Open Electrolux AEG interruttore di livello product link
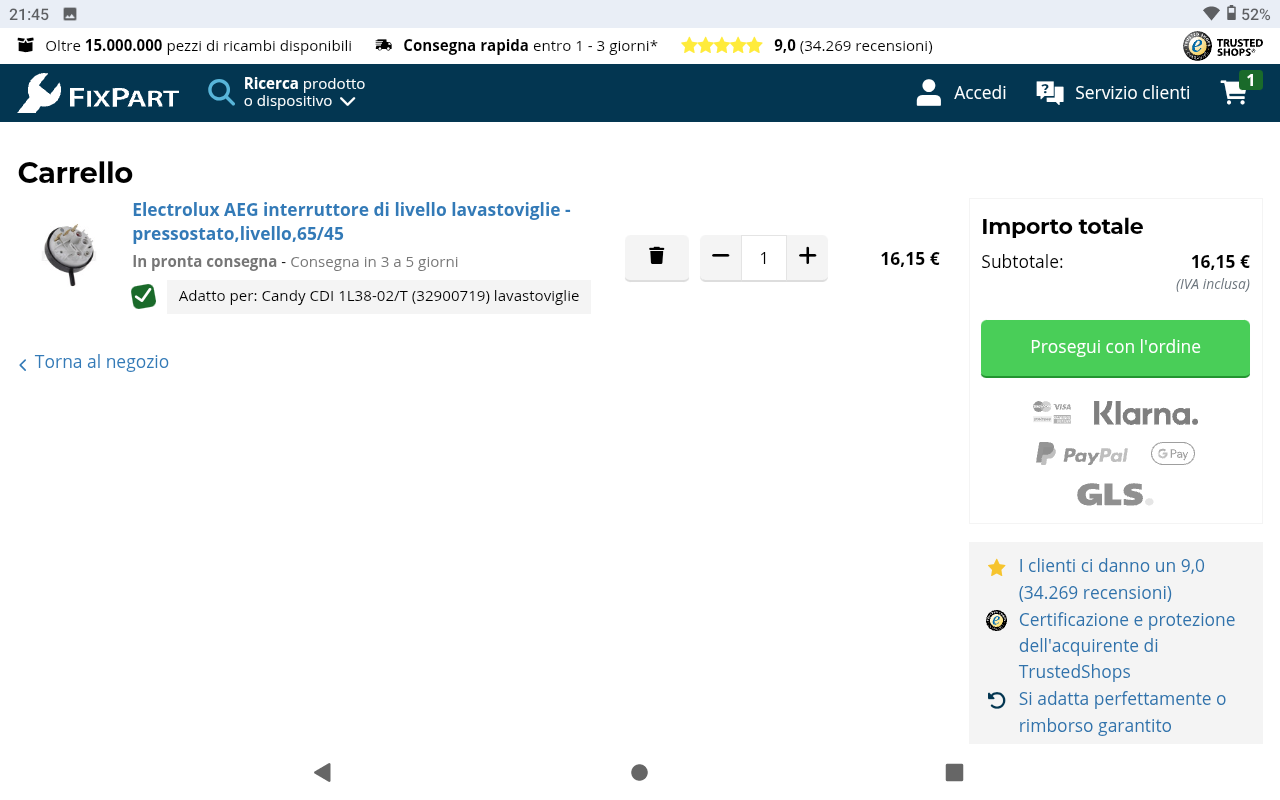The width and height of the screenshot is (1280, 800). click(x=351, y=222)
